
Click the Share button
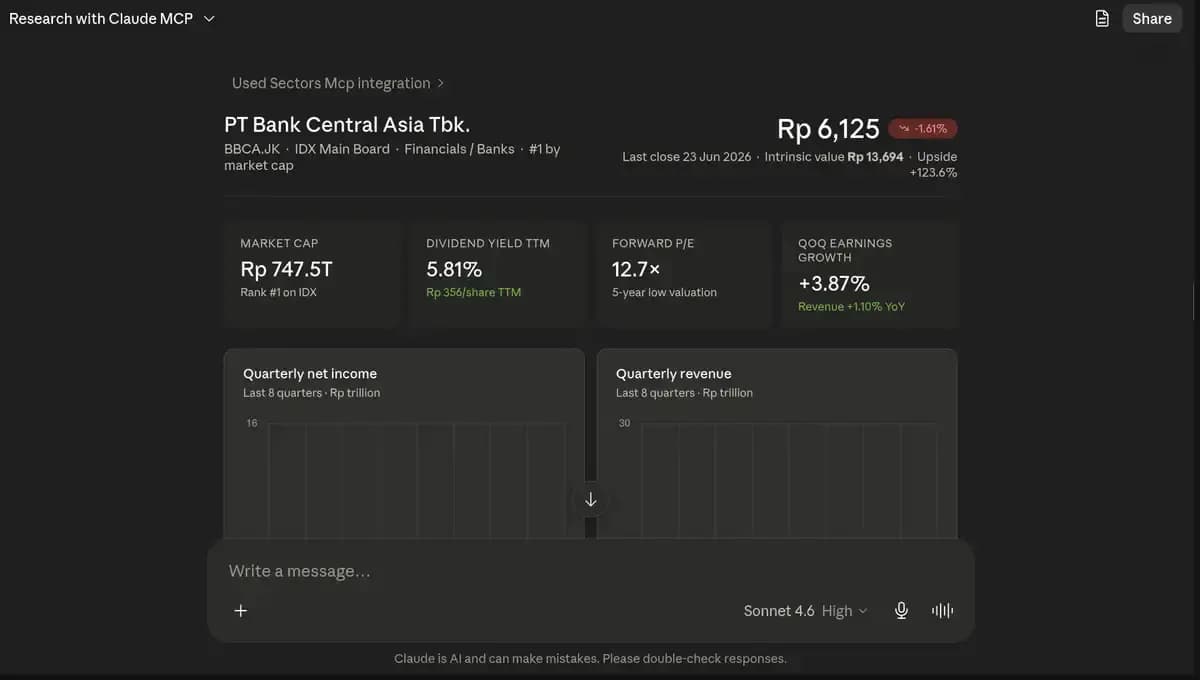point(1152,18)
